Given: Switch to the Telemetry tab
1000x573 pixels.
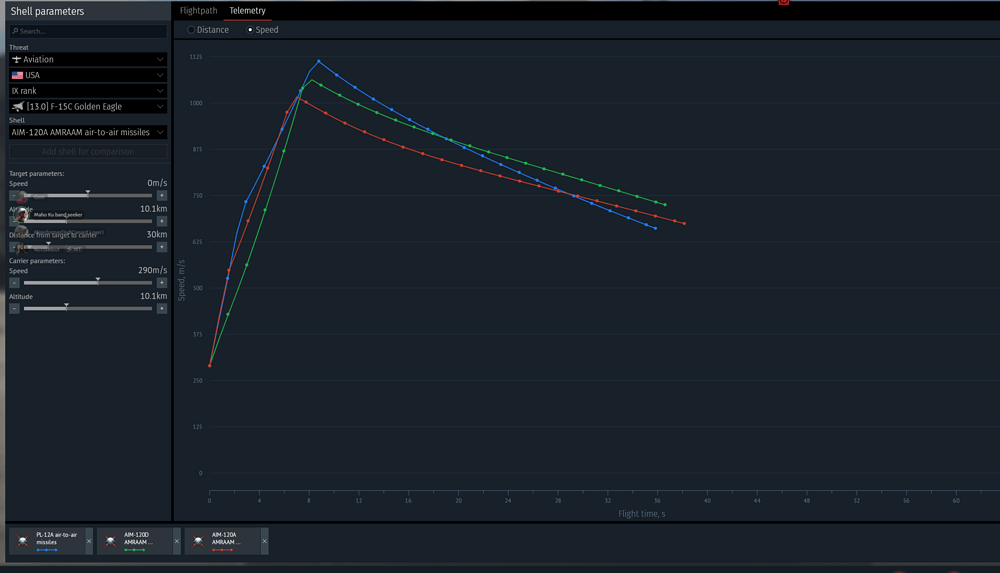Looking at the screenshot, I should [247, 11].
